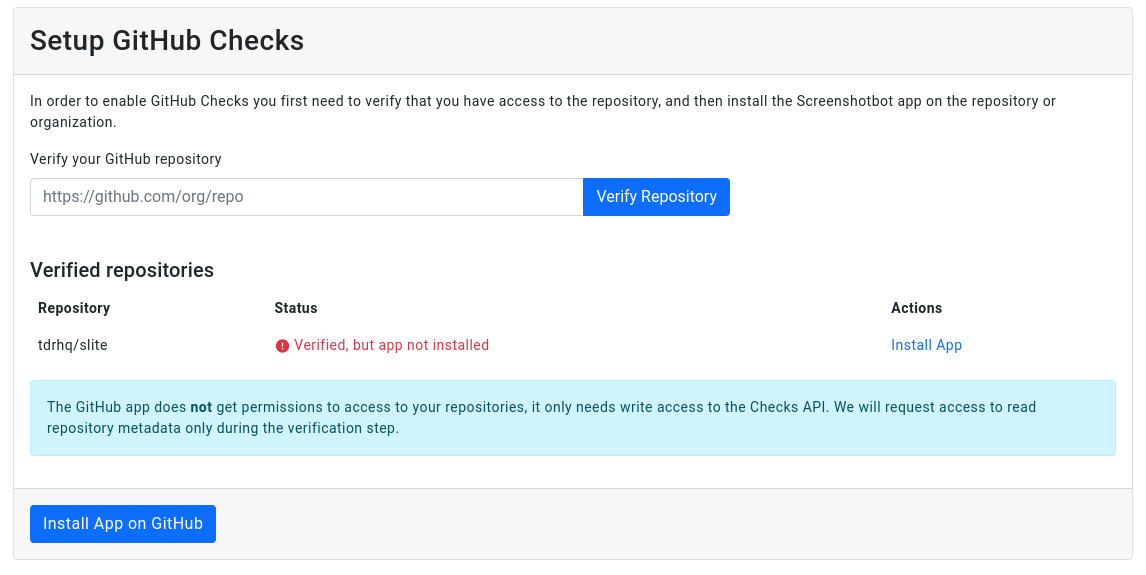Click the Install App on GitHub button
The height and width of the screenshot is (575, 1146).
pyautogui.click(x=123, y=524)
